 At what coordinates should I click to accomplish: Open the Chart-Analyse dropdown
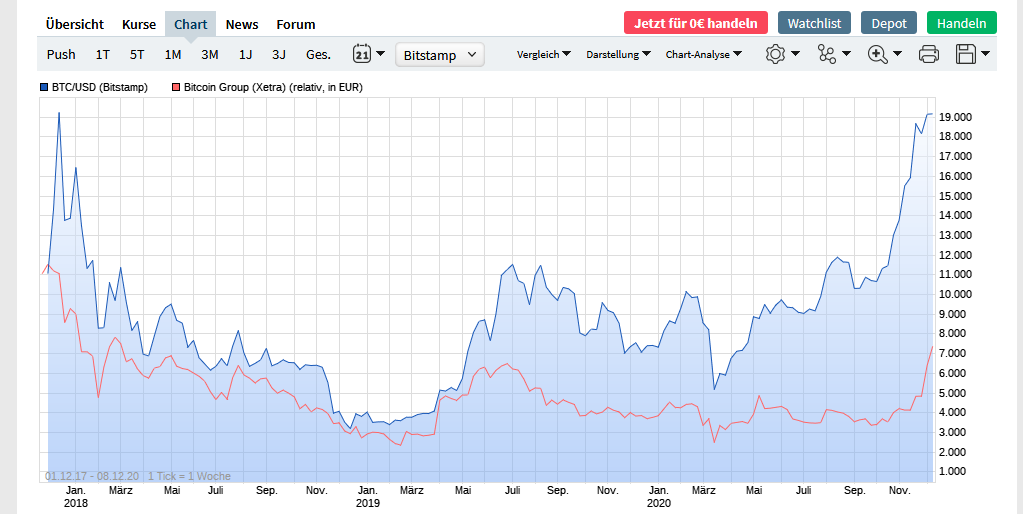pyautogui.click(x=704, y=54)
